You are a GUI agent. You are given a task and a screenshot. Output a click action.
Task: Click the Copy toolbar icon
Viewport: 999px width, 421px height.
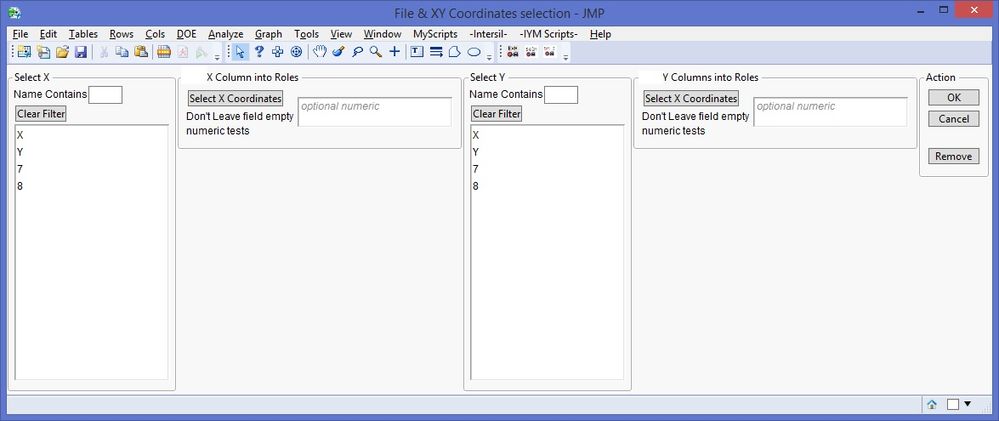coord(122,52)
